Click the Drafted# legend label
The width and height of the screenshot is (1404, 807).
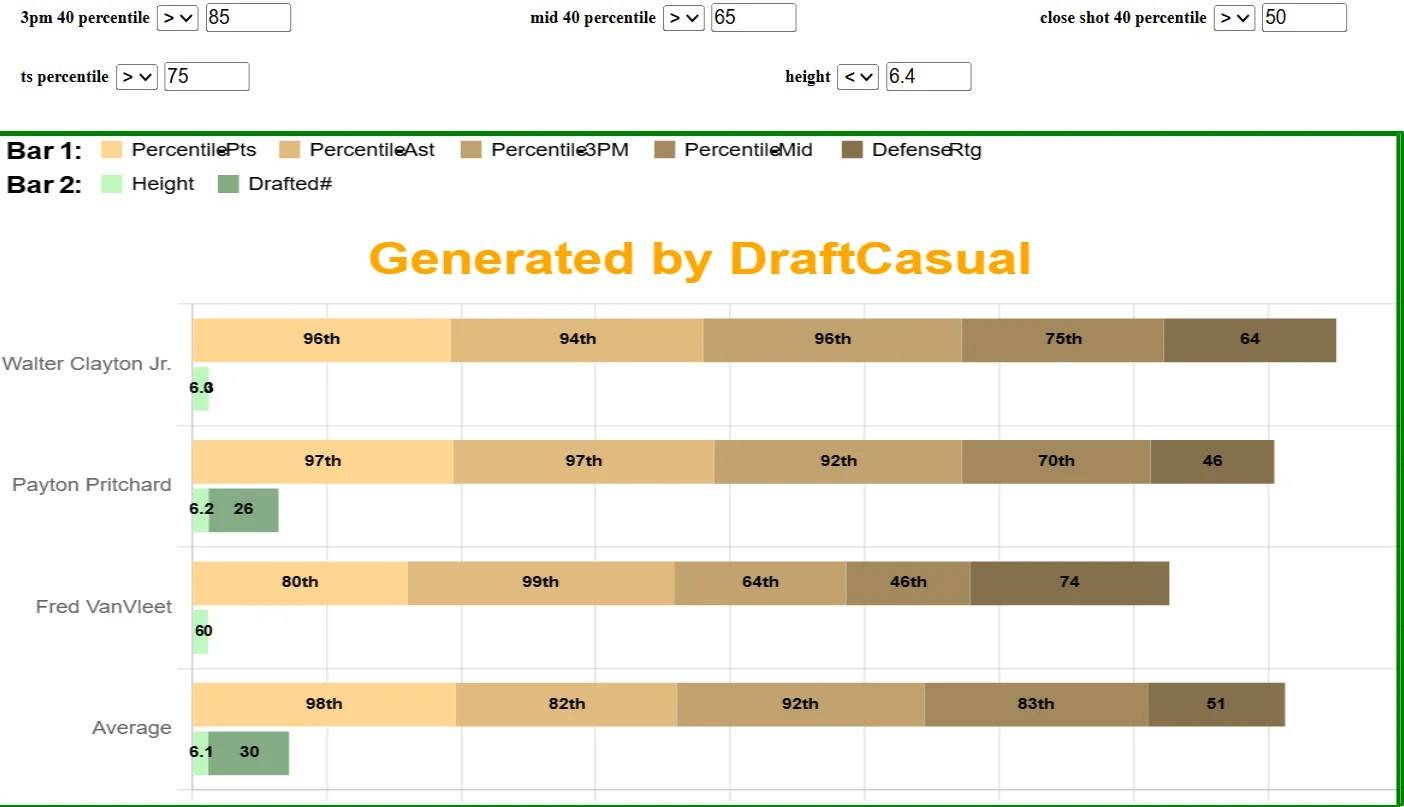pos(290,184)
